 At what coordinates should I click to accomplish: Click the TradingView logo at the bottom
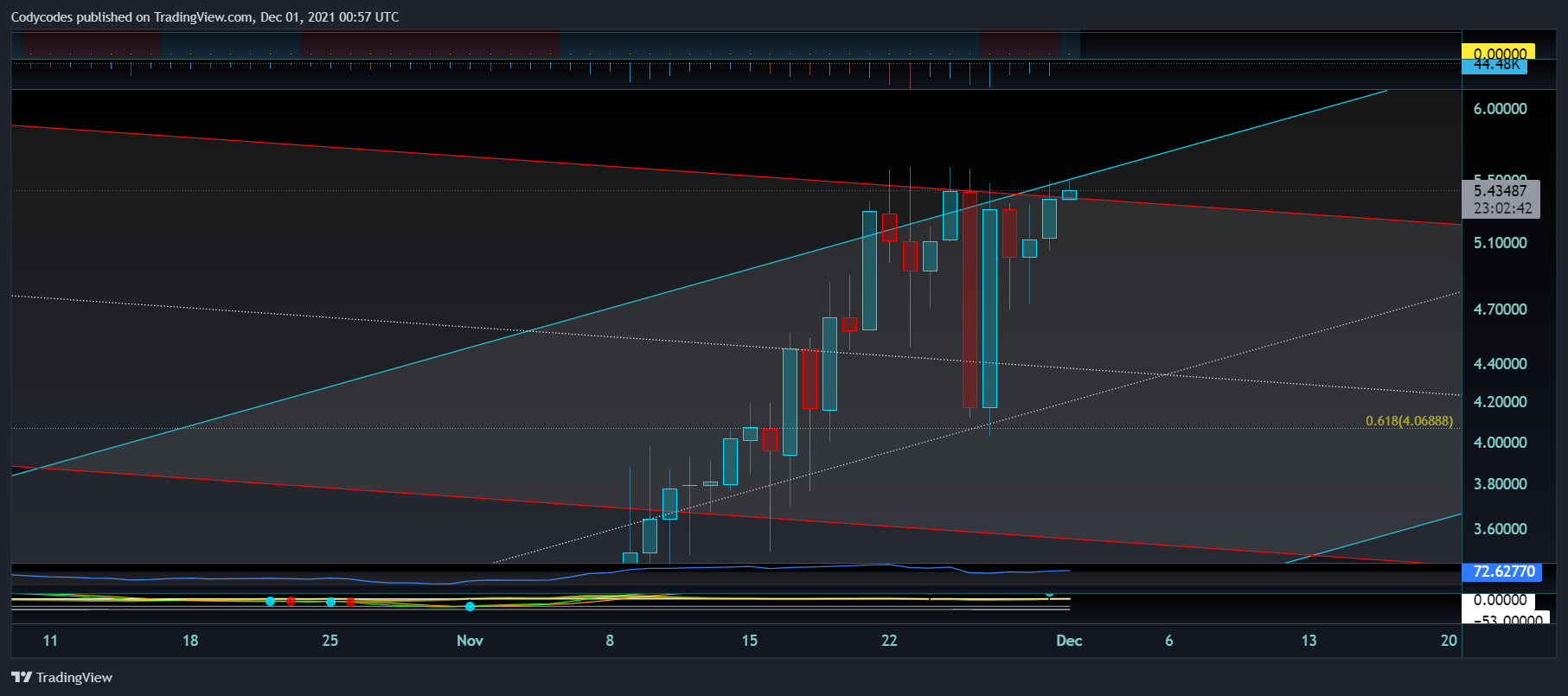pos(61,677)
